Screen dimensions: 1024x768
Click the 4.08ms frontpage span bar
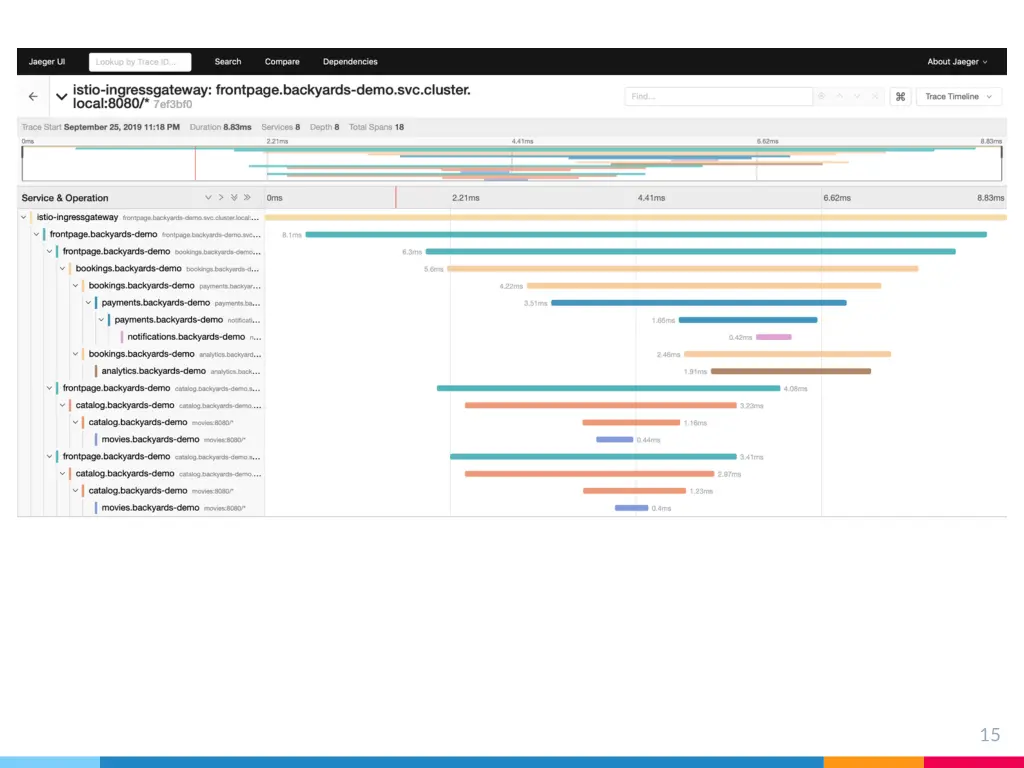(609, 388)
